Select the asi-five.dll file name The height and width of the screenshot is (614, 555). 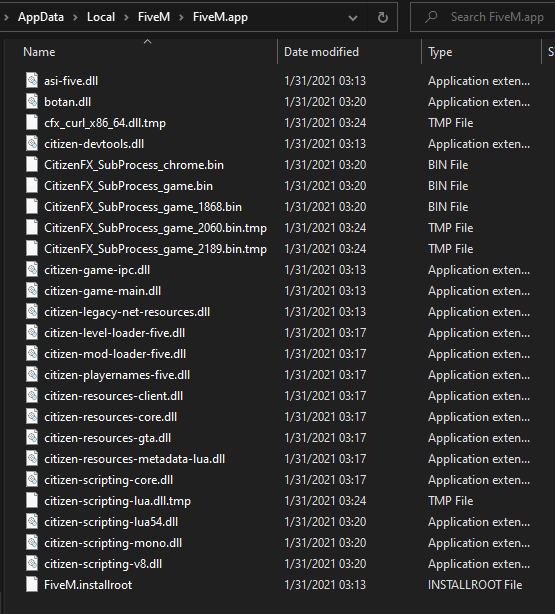point(71,81)
